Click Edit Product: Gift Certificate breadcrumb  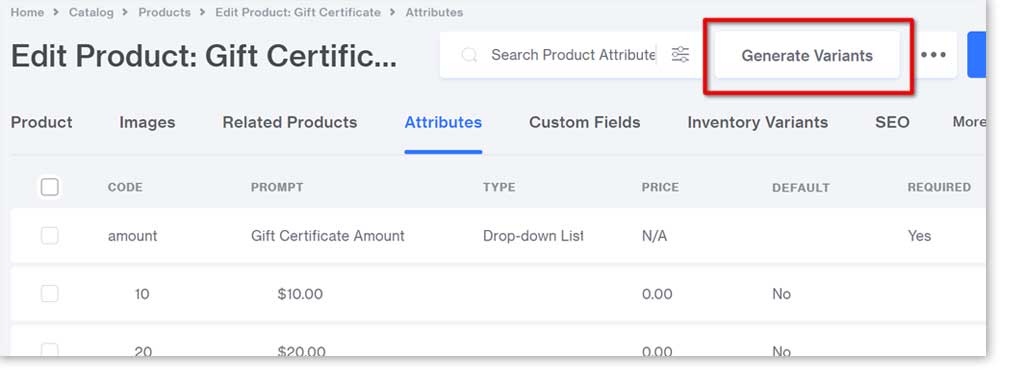coord(298,12)
